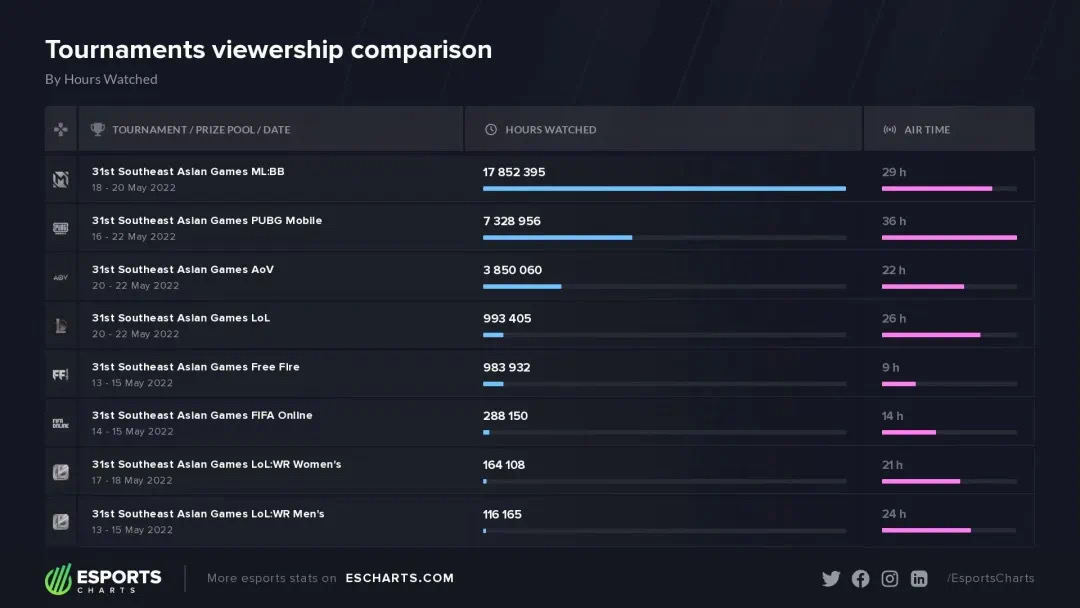The image size is (1080, 608).
Task: Click the League of Legends game icon
Action: [61, 326]
